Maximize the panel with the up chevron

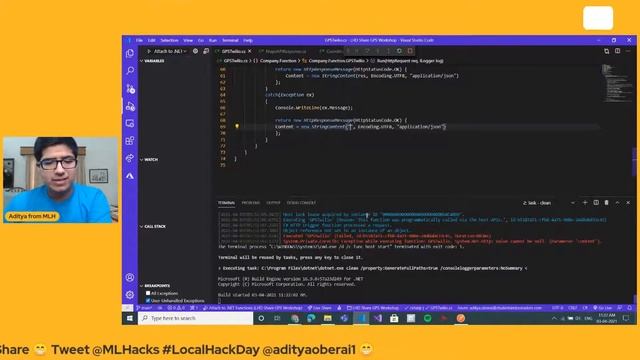617,202
